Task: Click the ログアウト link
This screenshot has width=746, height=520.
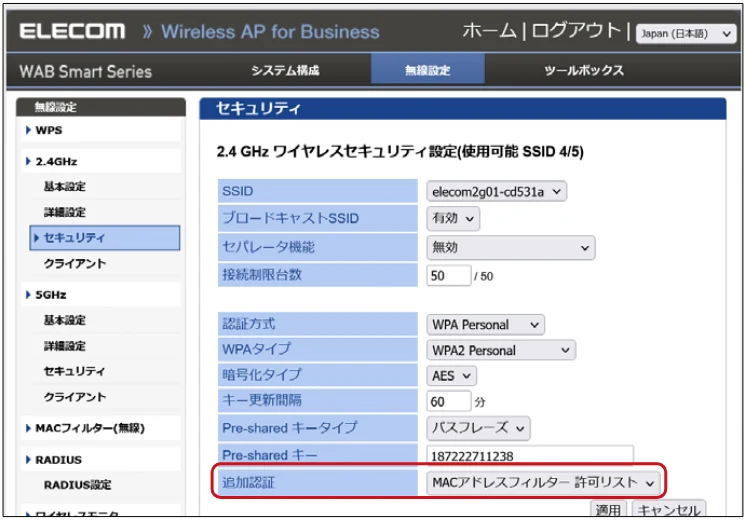Action: point(576,31)
